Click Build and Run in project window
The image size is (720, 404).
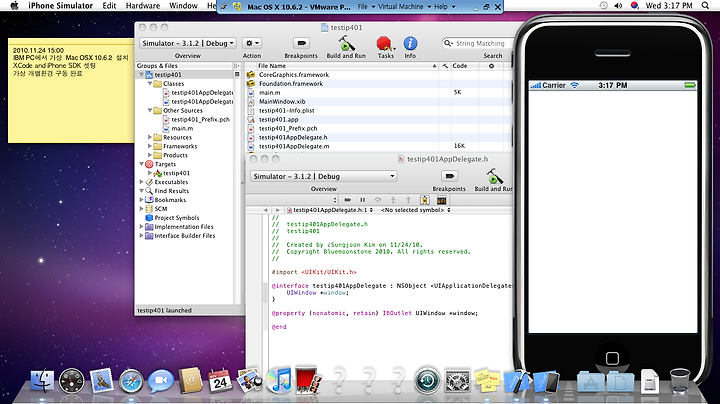click(345, 45)
